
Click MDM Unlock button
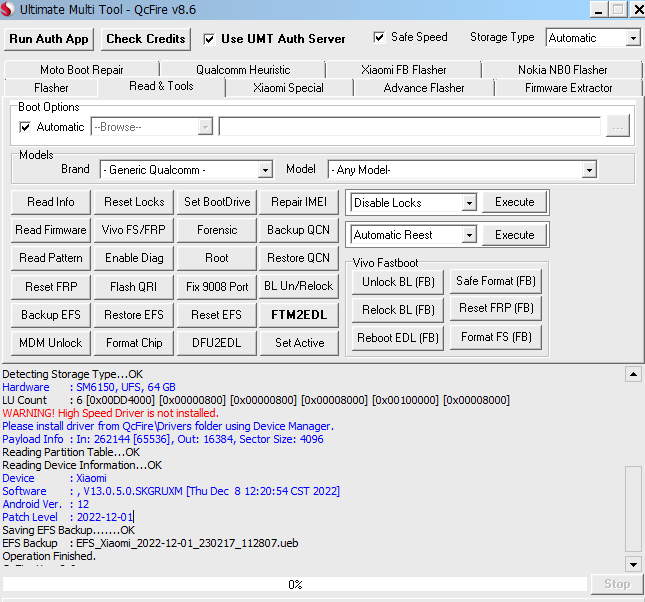(x=51, y=343)
